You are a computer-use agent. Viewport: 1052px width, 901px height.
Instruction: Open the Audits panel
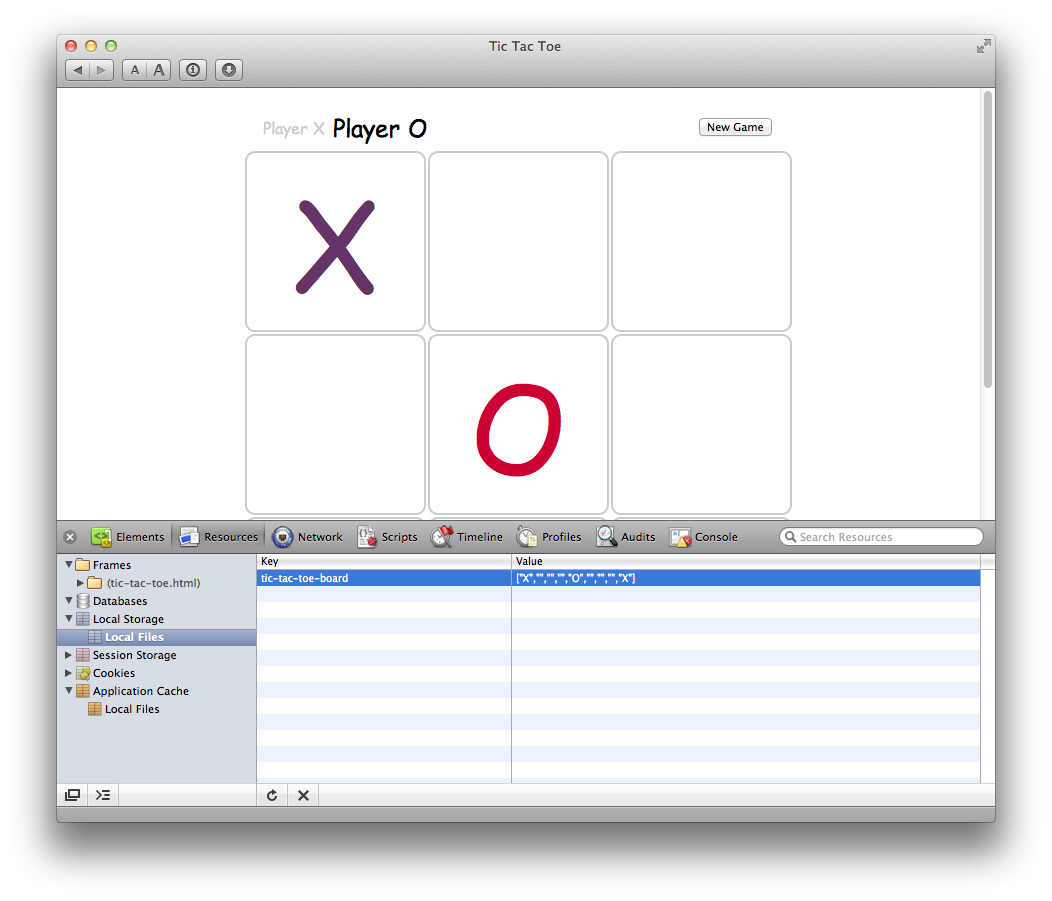coord(626,537)
